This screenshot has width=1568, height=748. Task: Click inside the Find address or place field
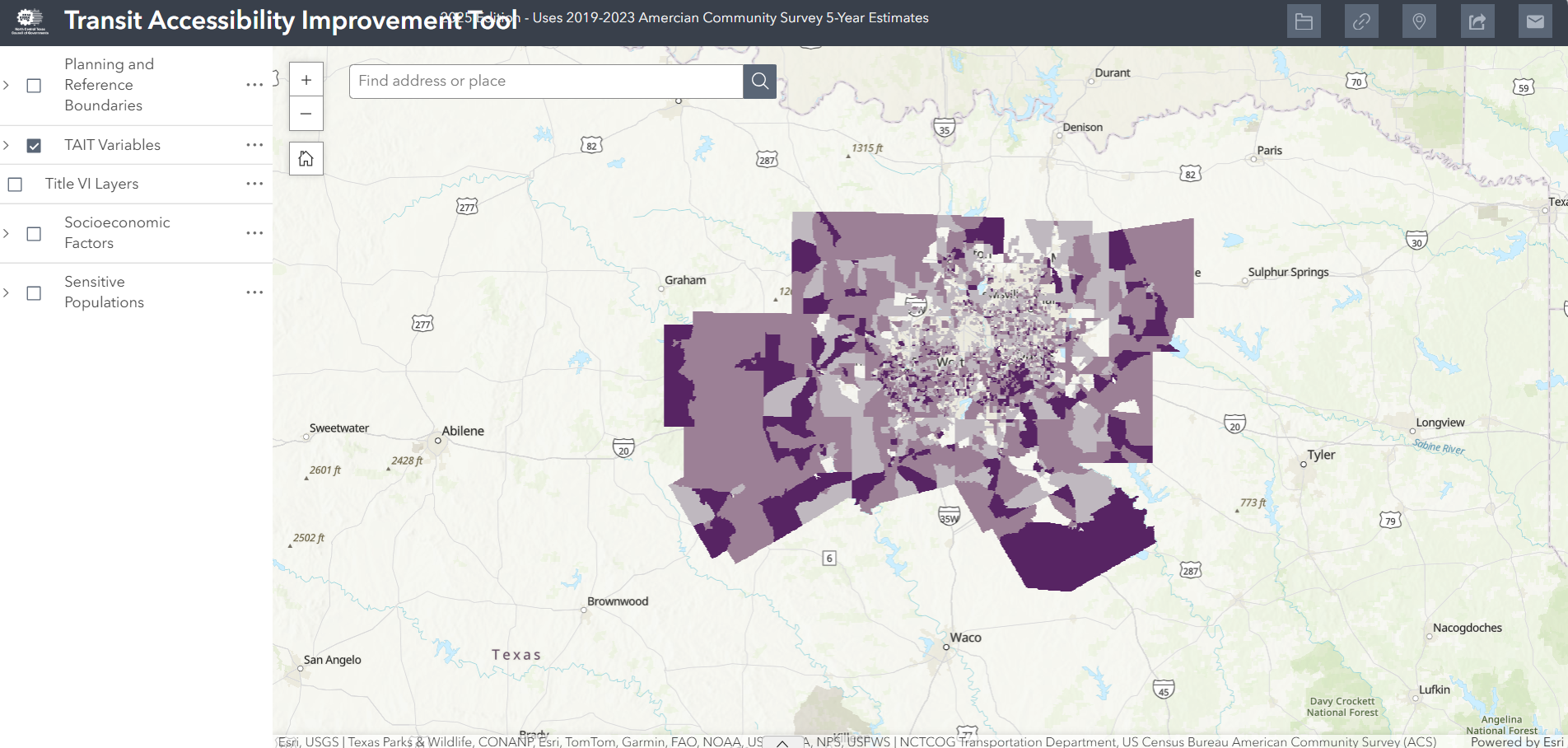(544, 81)
